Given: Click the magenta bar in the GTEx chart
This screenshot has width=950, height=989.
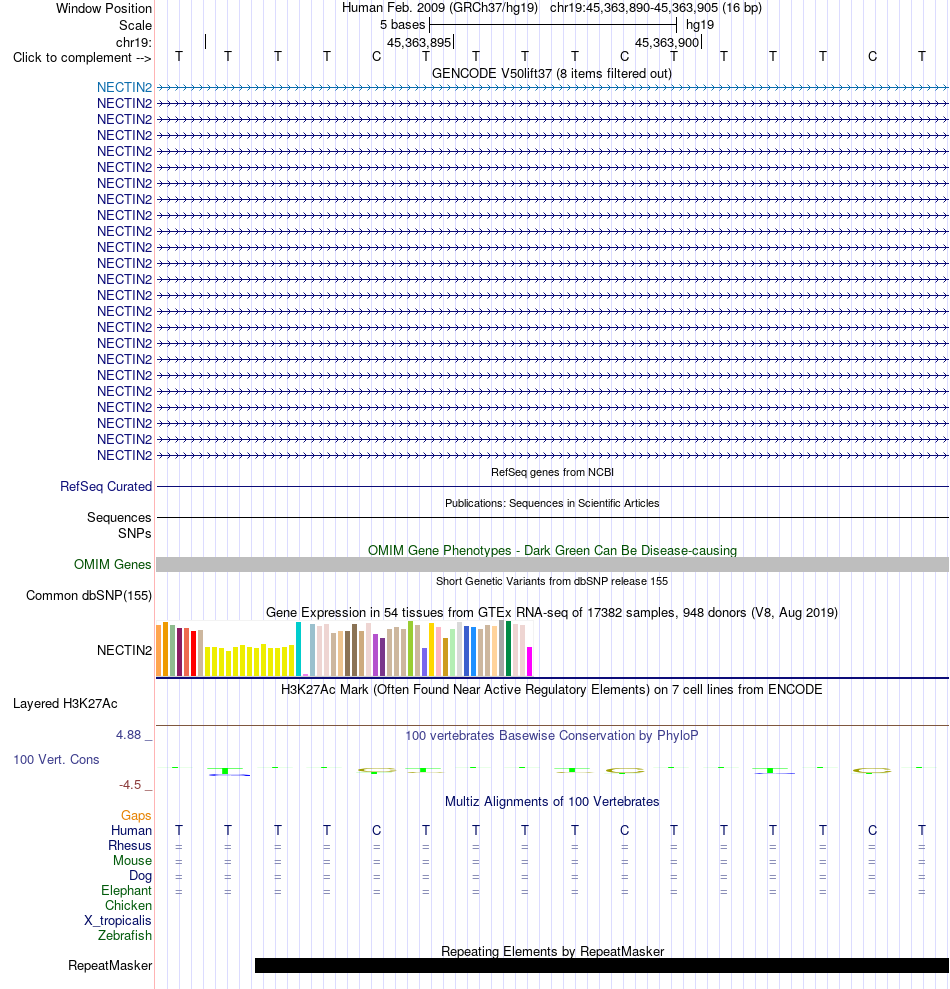Looking at the screenshot, I should pyautogui.click(x=530, y=662).
